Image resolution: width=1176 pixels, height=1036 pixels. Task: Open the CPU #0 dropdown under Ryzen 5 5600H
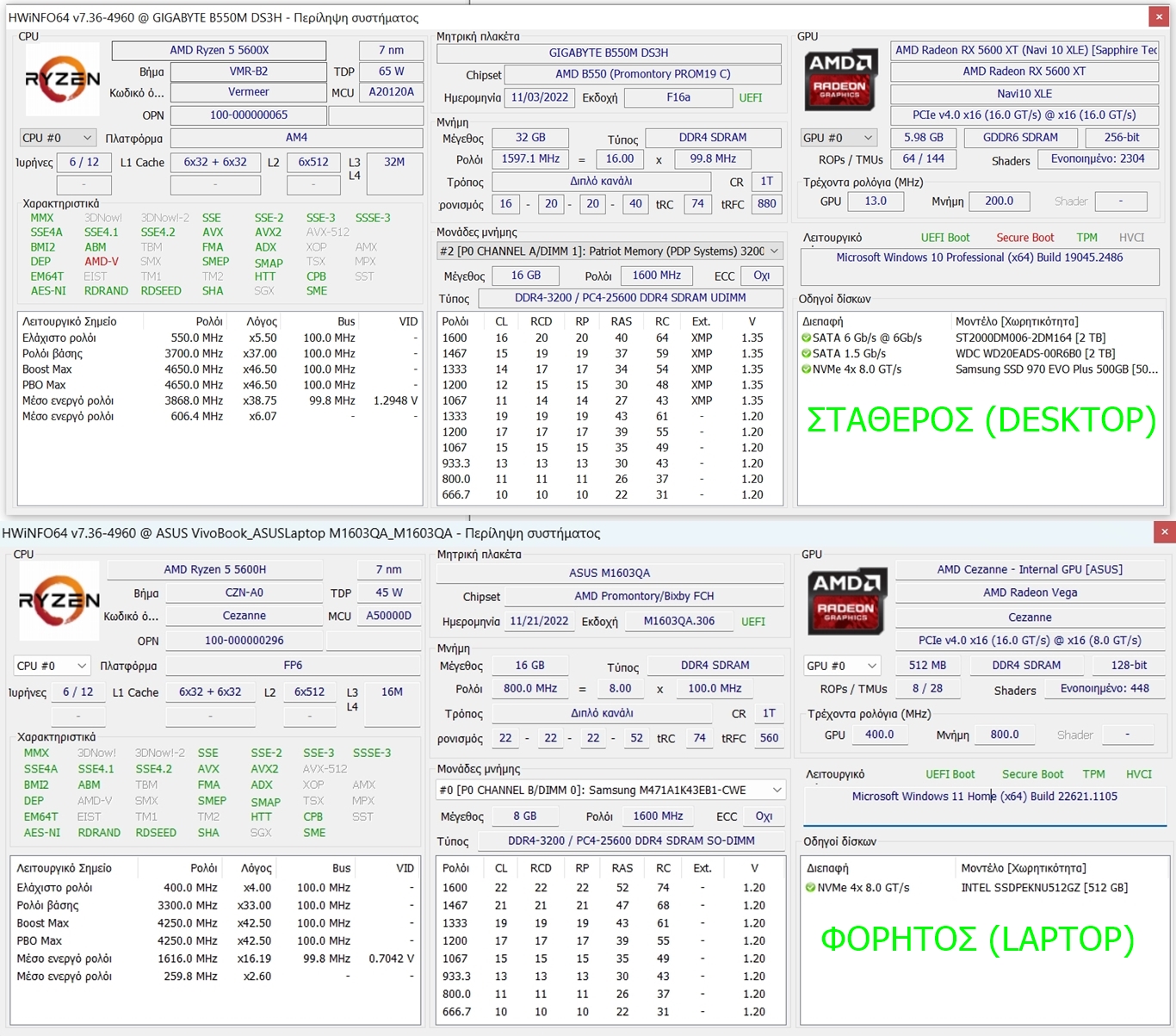[x=53, y=666]
